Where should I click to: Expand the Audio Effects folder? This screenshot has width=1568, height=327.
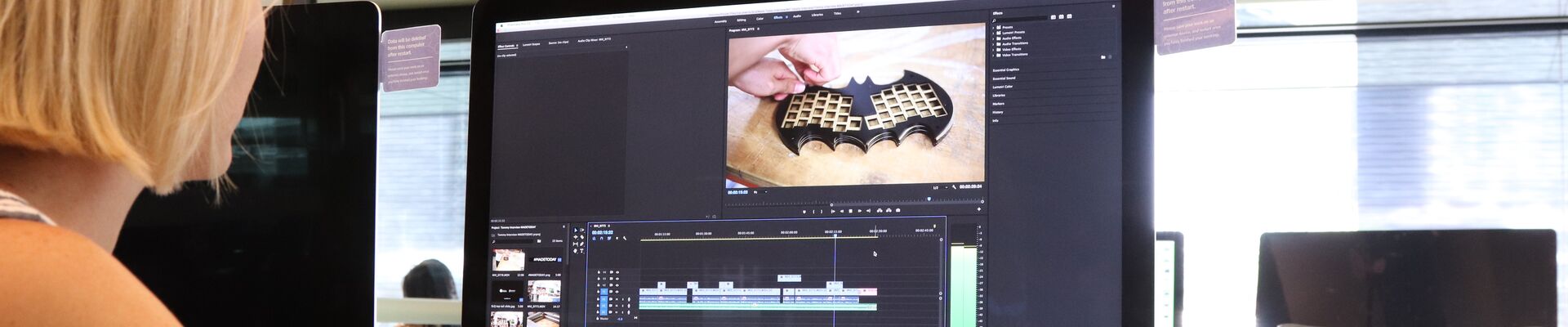993,38
